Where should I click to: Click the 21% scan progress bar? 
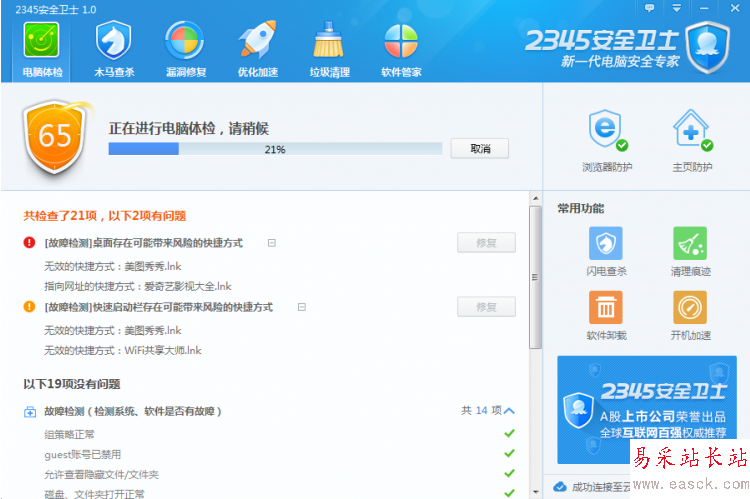click(275, 149)
